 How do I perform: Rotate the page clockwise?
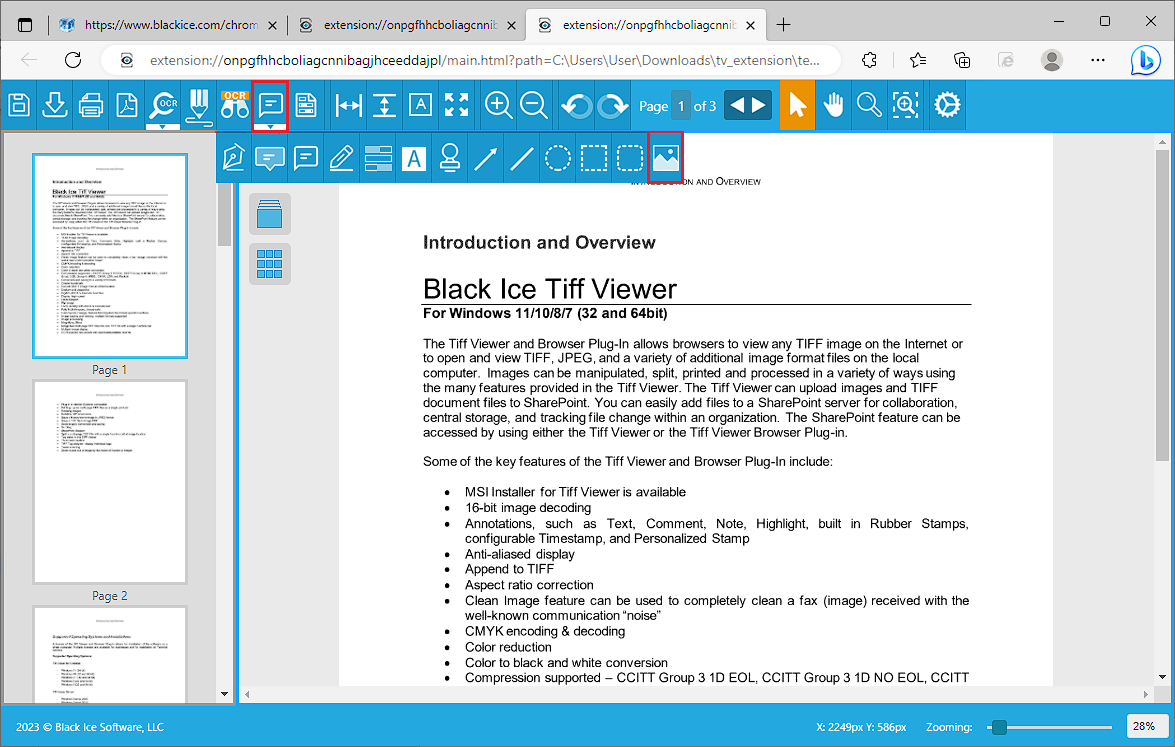[612, 106]
